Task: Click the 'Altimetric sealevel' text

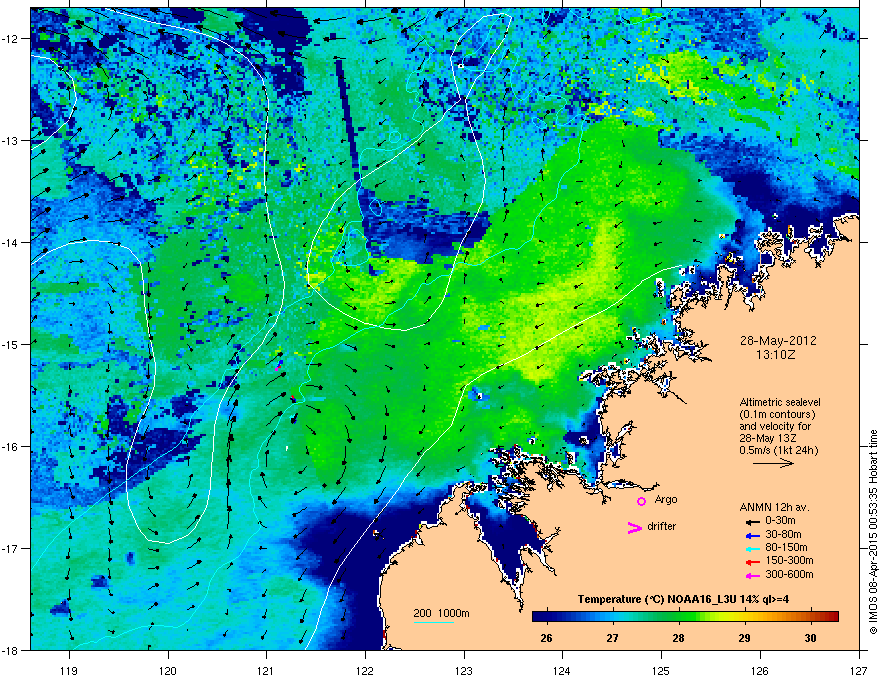Action: (780, 402)
